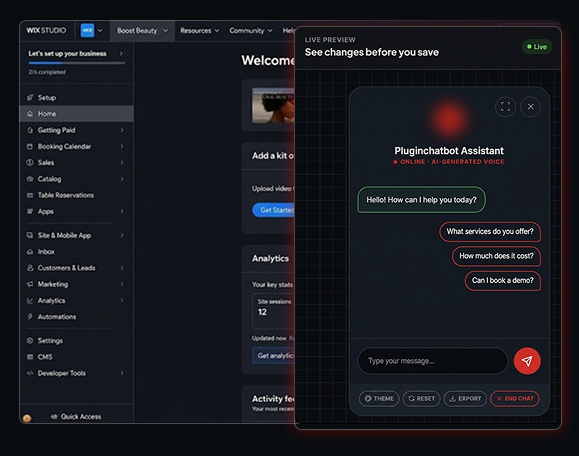Select Home in the sidebar
Screen dimensions: 579x456
coord(76,114)
